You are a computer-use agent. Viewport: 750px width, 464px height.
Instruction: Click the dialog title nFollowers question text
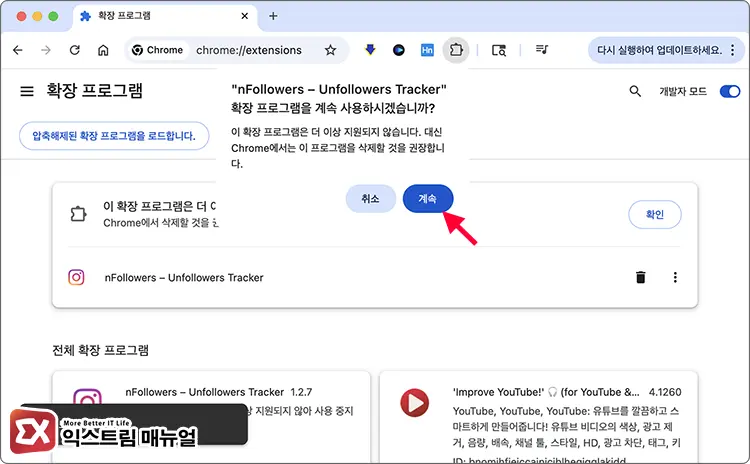pyautogui.click(x=339, y=99)
